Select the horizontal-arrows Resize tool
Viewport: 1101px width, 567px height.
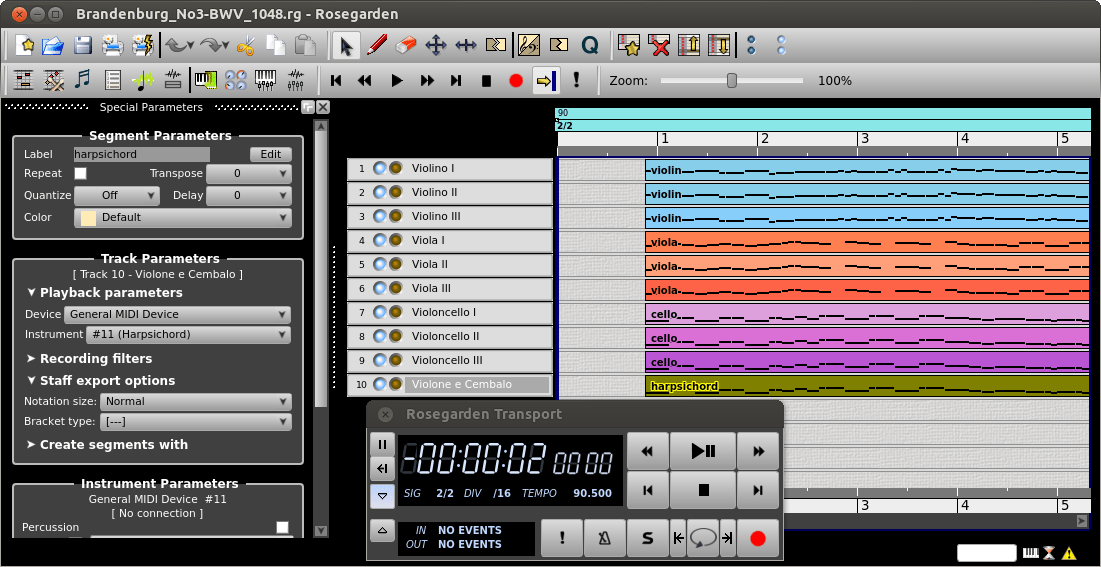tap(466, 46)
